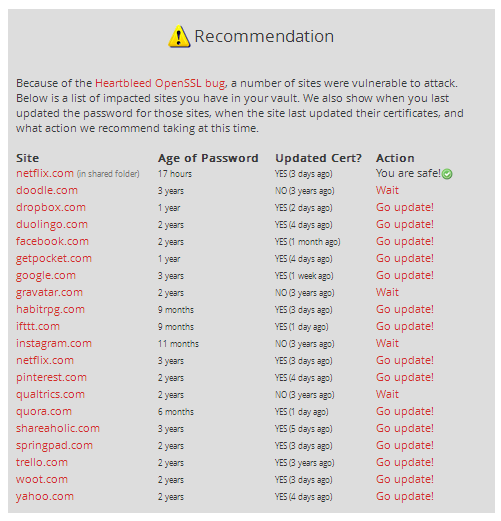This screenshot has height=521, width=501.
Task: Click Go update! for shareaholic.com
Action: (405, 428)
